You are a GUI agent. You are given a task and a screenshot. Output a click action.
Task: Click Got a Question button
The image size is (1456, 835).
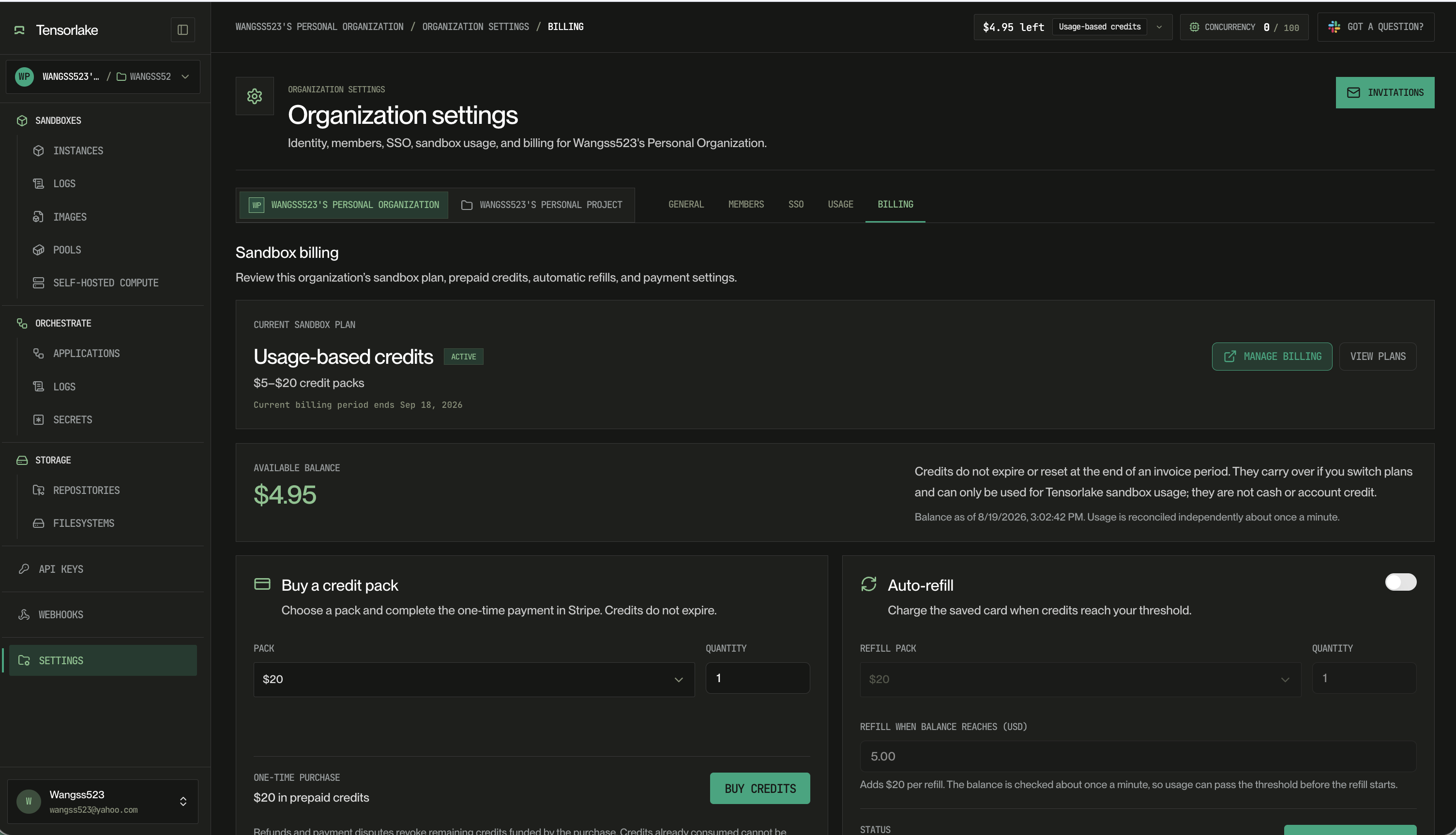1376,27
